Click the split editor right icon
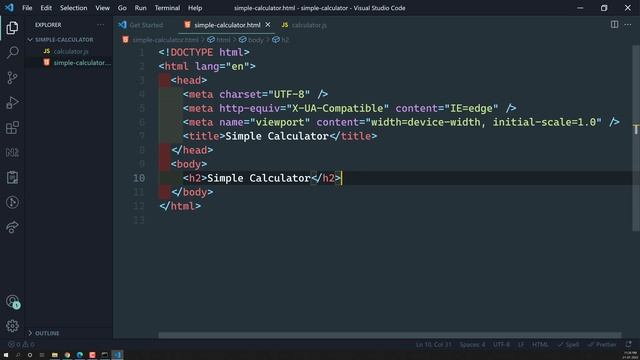This screenshot has height=360, width=640. click(614, 24)
